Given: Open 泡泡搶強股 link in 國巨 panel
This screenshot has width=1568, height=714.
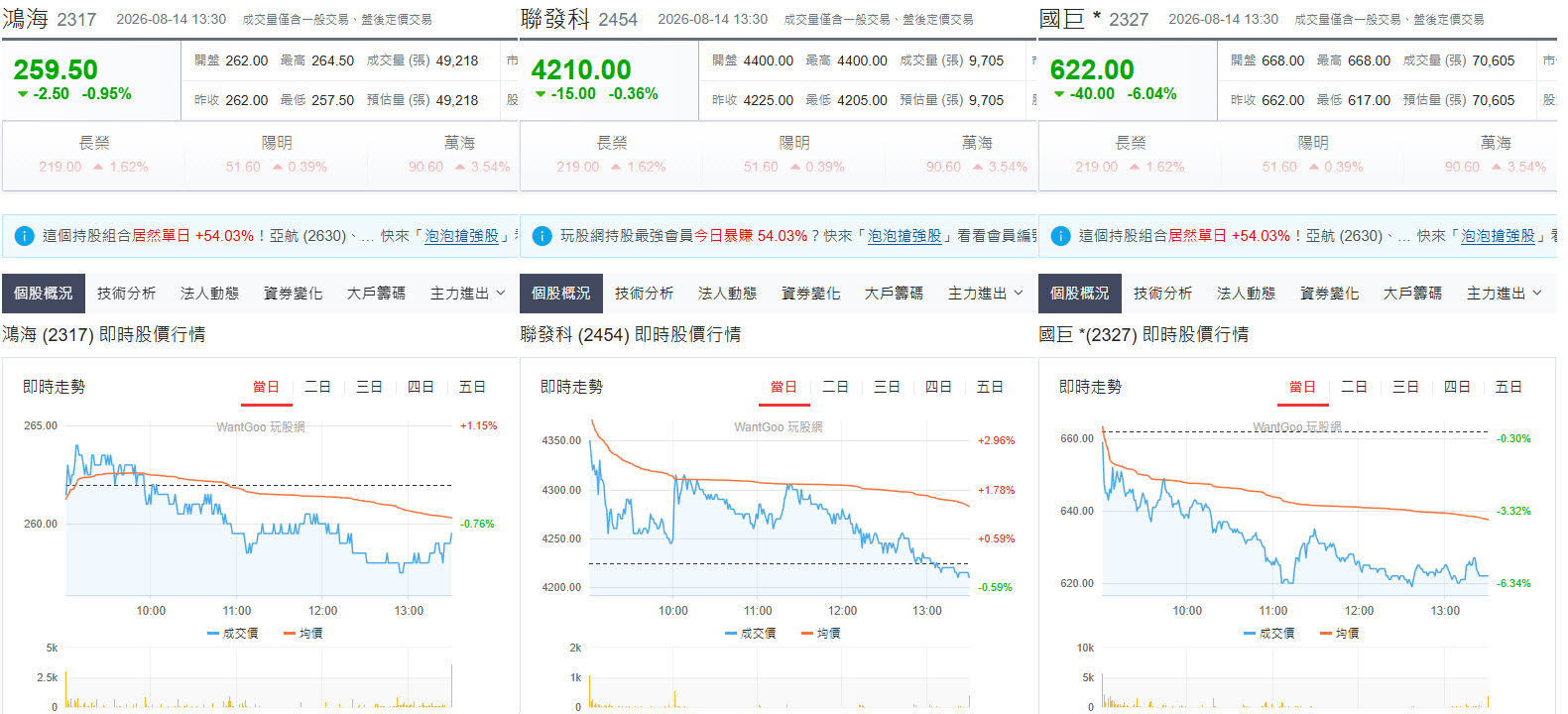Looking at the screenshot, I should click(x=1498, y=236).
